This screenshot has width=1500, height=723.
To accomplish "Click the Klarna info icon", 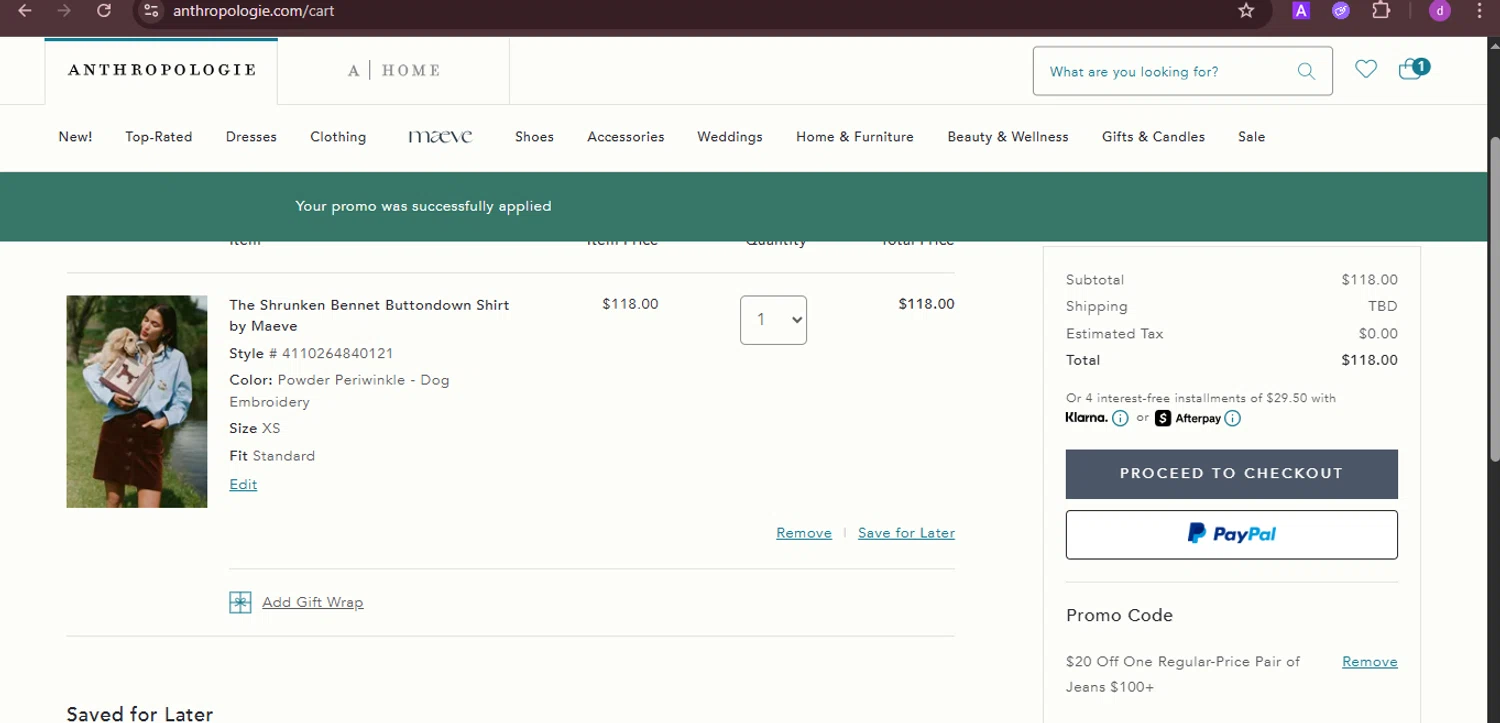I will pos(1120,419).
